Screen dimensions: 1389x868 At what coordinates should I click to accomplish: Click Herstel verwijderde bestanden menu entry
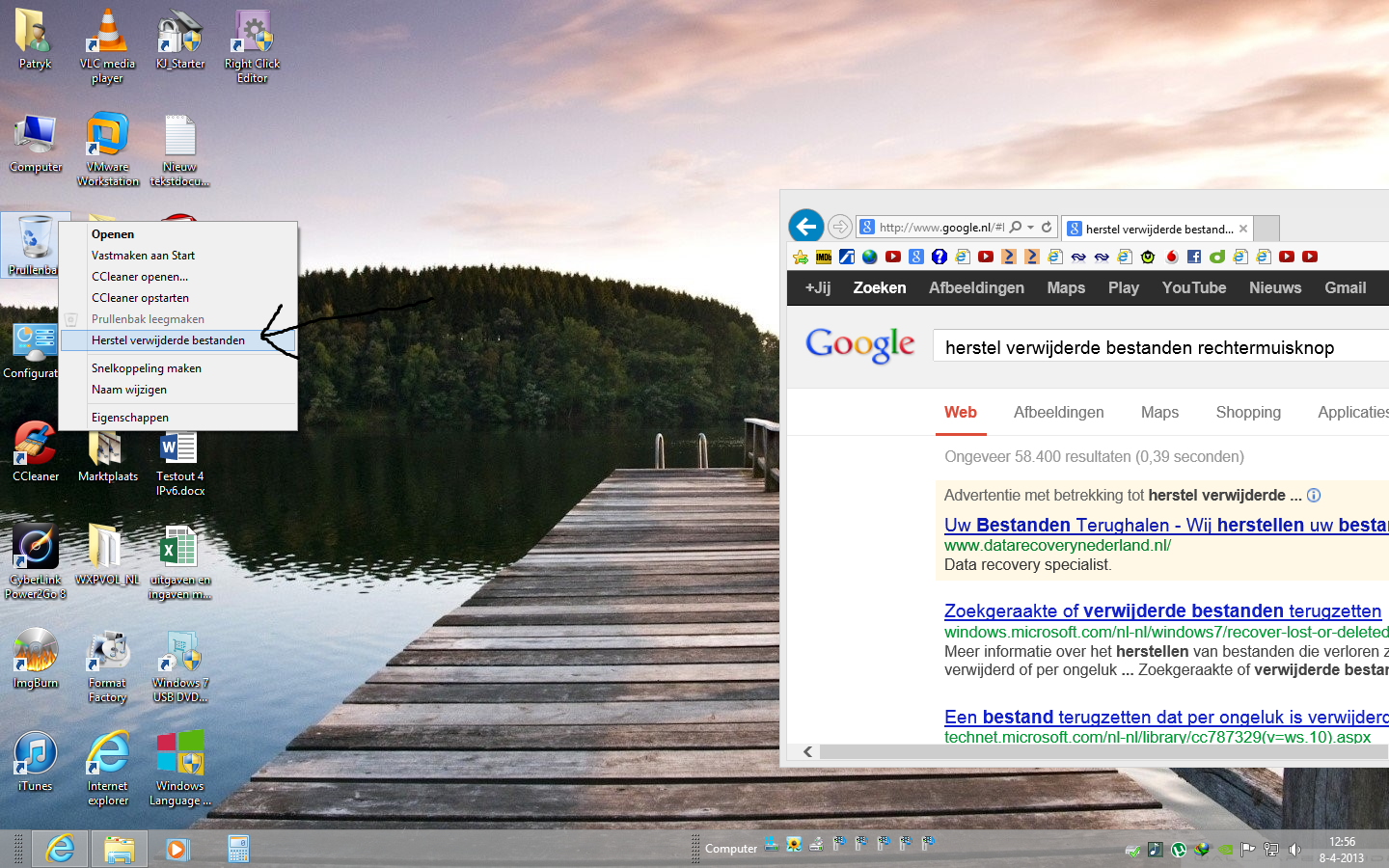click(178, 340)
